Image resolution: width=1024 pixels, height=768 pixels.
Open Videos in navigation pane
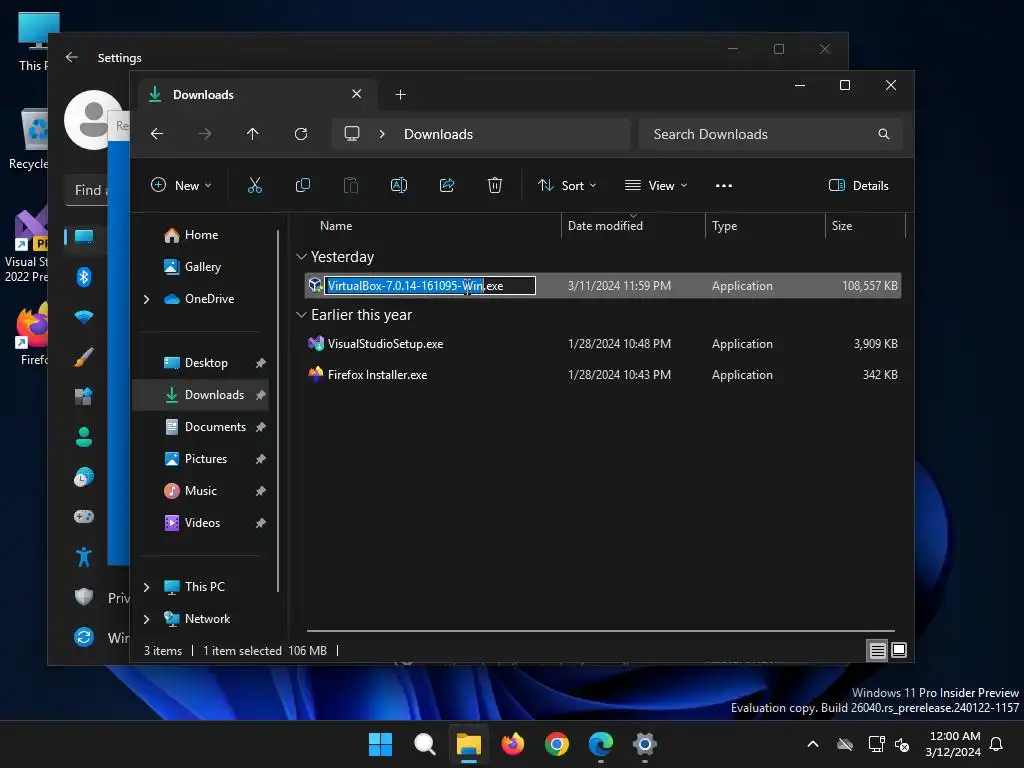point(200,523)
